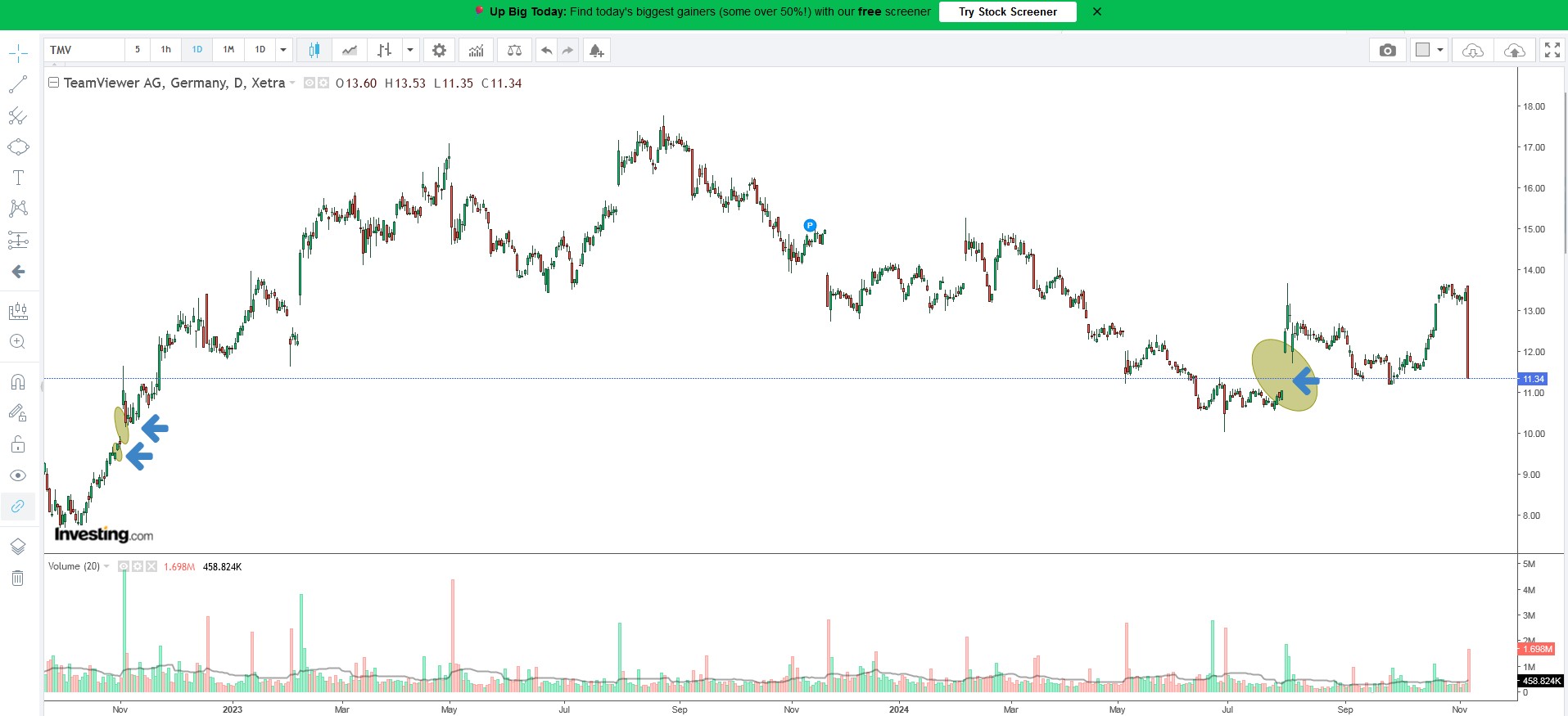Select the second 1D interval button

click(260, 50)
